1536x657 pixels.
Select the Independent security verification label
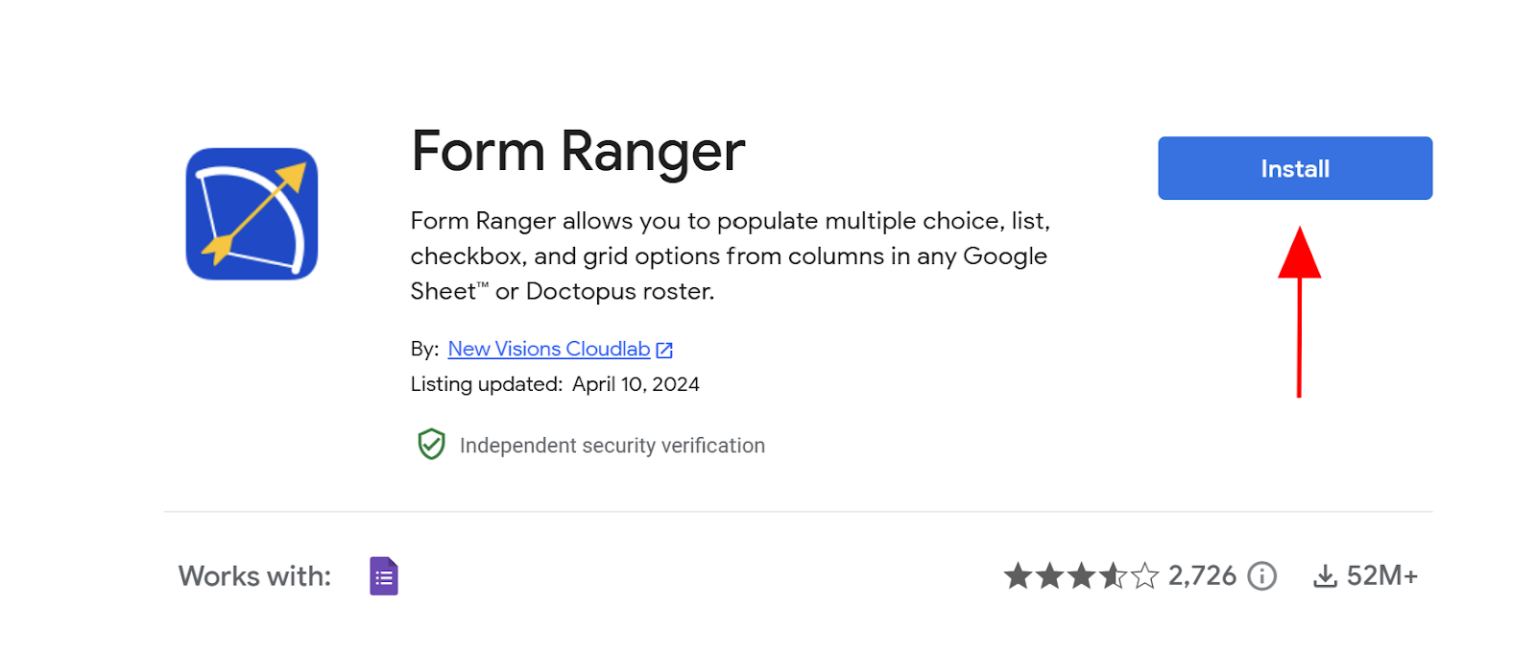pos(612,446)
